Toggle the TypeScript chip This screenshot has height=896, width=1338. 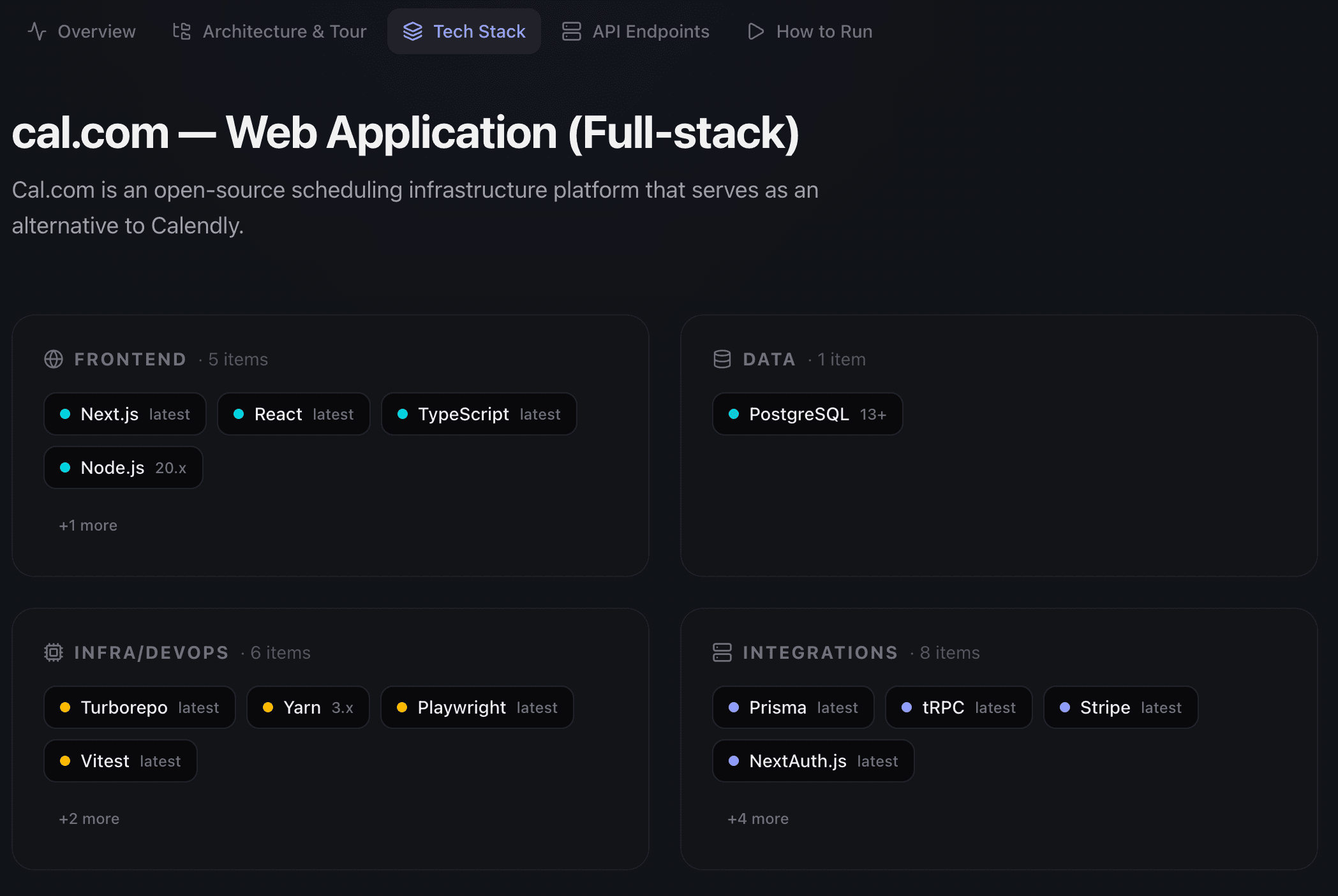pos(479,414)
